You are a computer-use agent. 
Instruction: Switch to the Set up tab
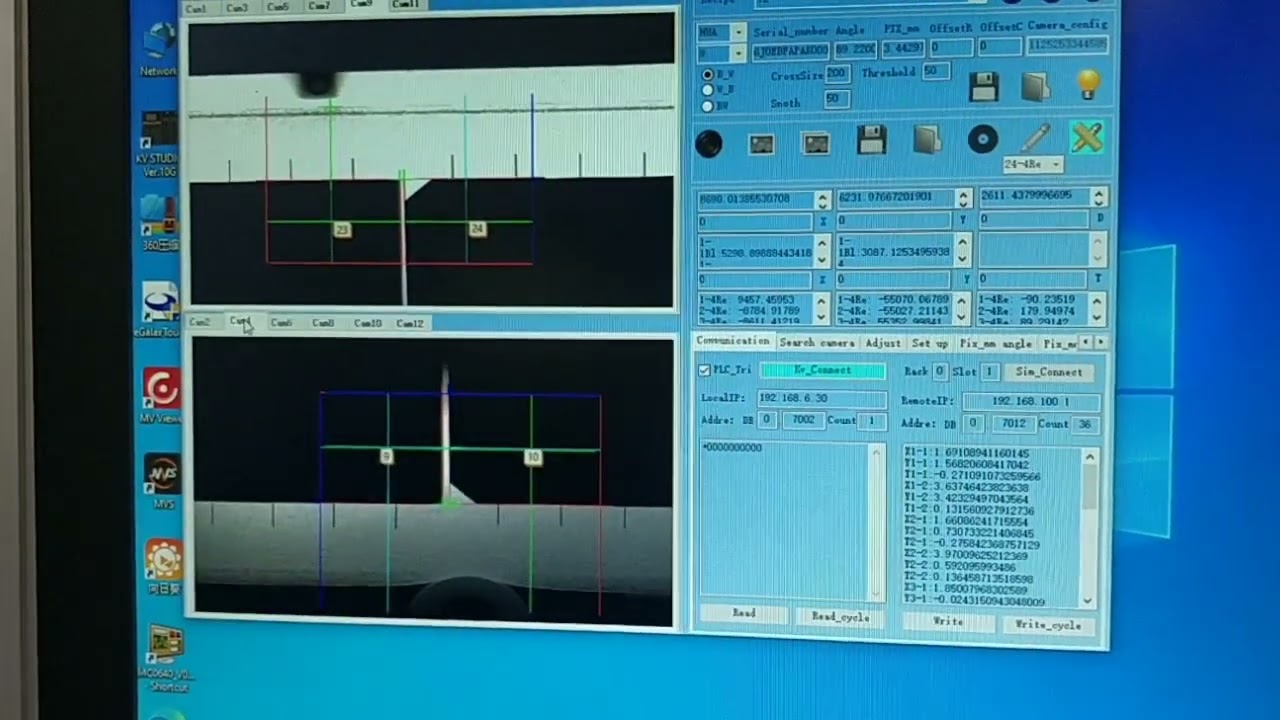click(x=930, y=343)
